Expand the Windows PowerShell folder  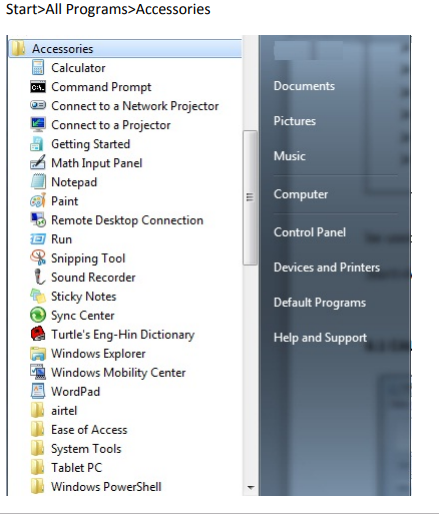(96, 487)
